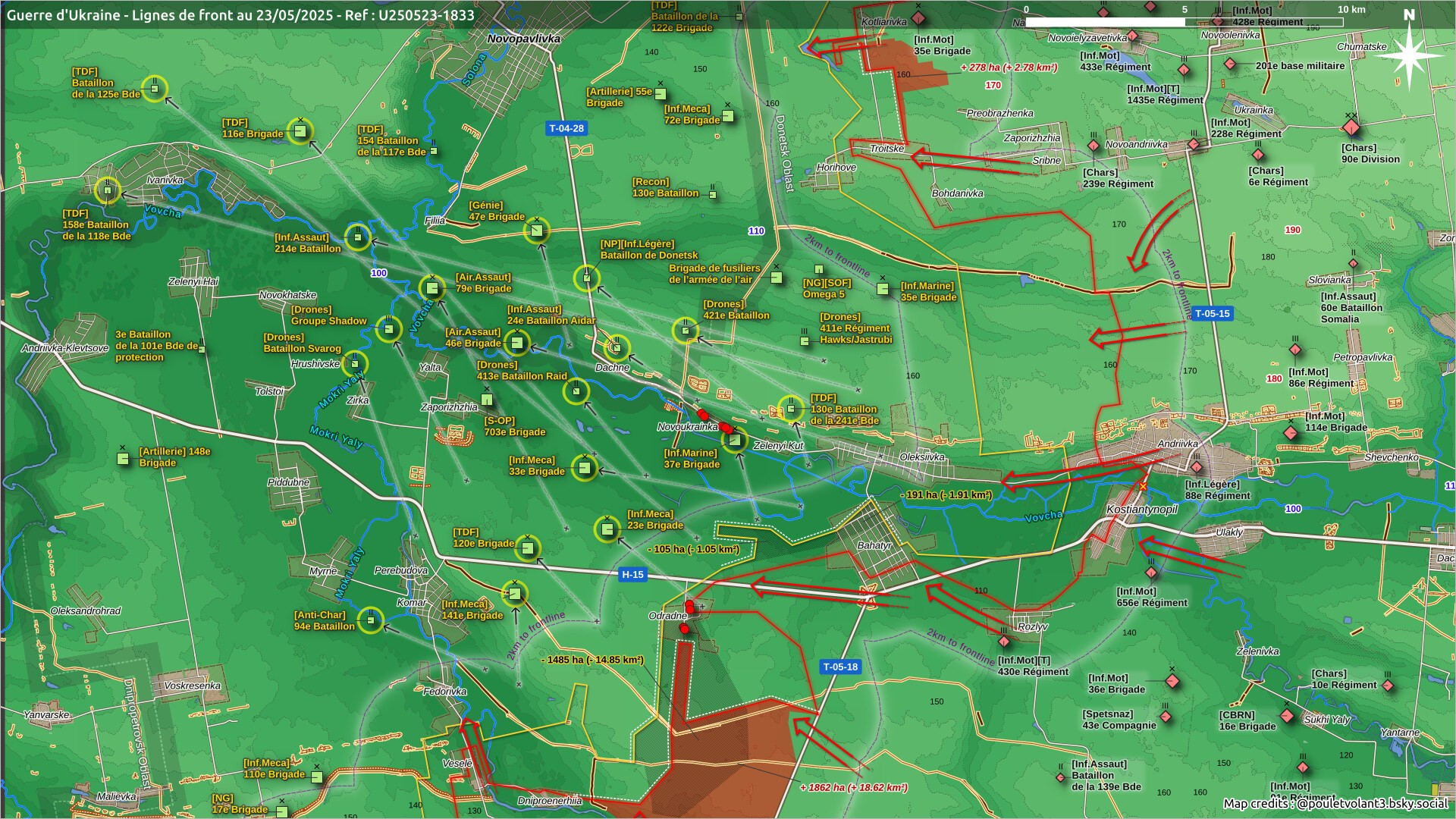
Task: Click the Dachne village label
Action: click(612, 367)
